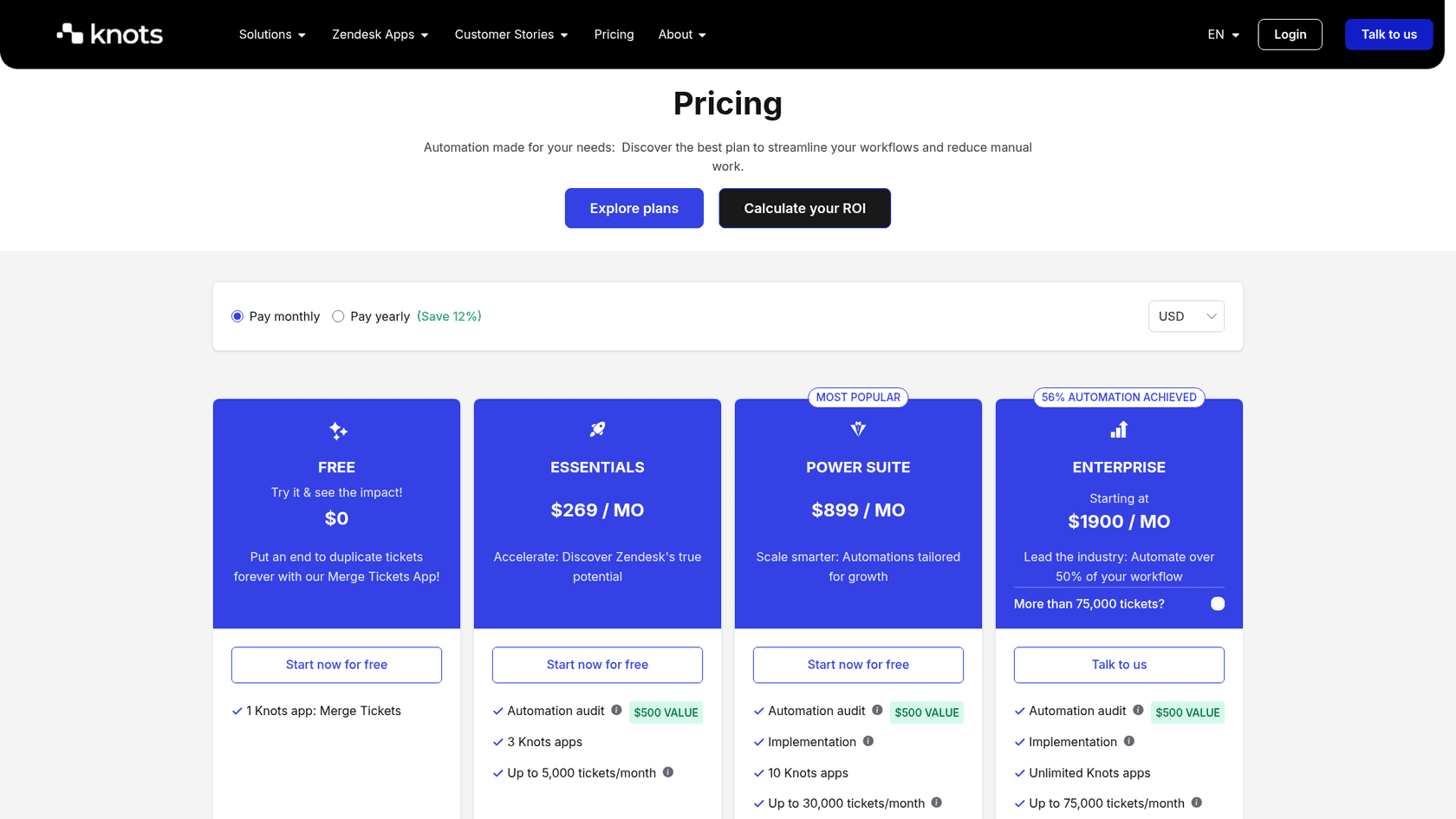Click the diamond icon on Power Suite plan
The width and height of the screenshot is (1456, 819).
click(858, 429)
